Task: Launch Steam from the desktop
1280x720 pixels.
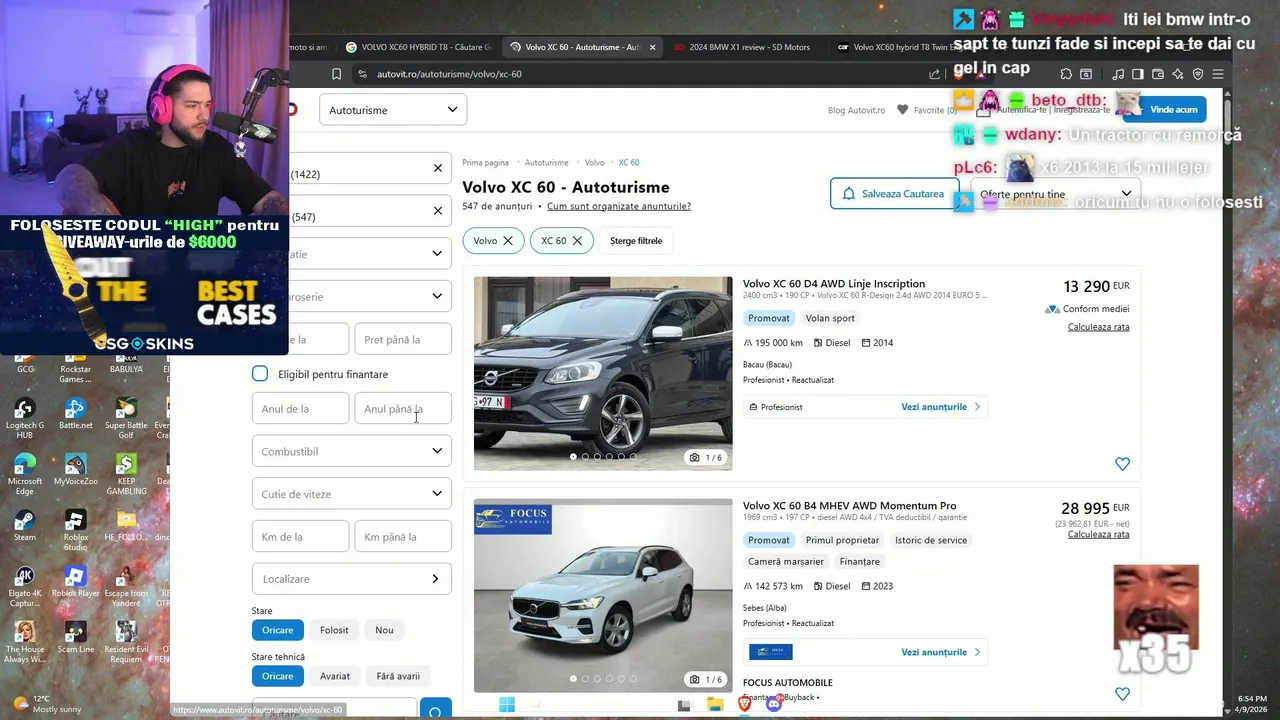Action: (25, 526)
